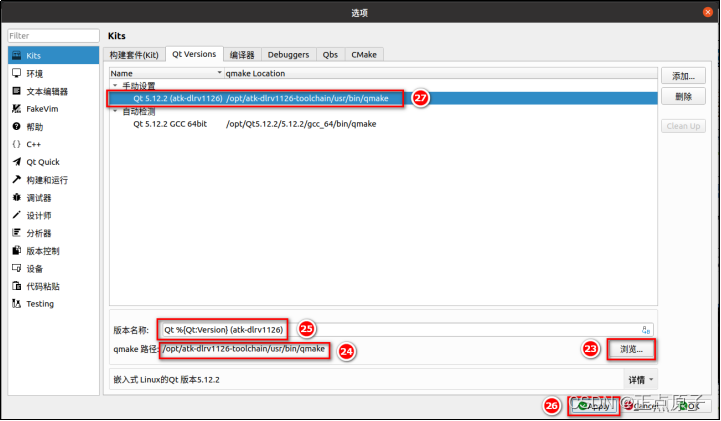Open the 帮助 question mark icon

click(17, 126)
